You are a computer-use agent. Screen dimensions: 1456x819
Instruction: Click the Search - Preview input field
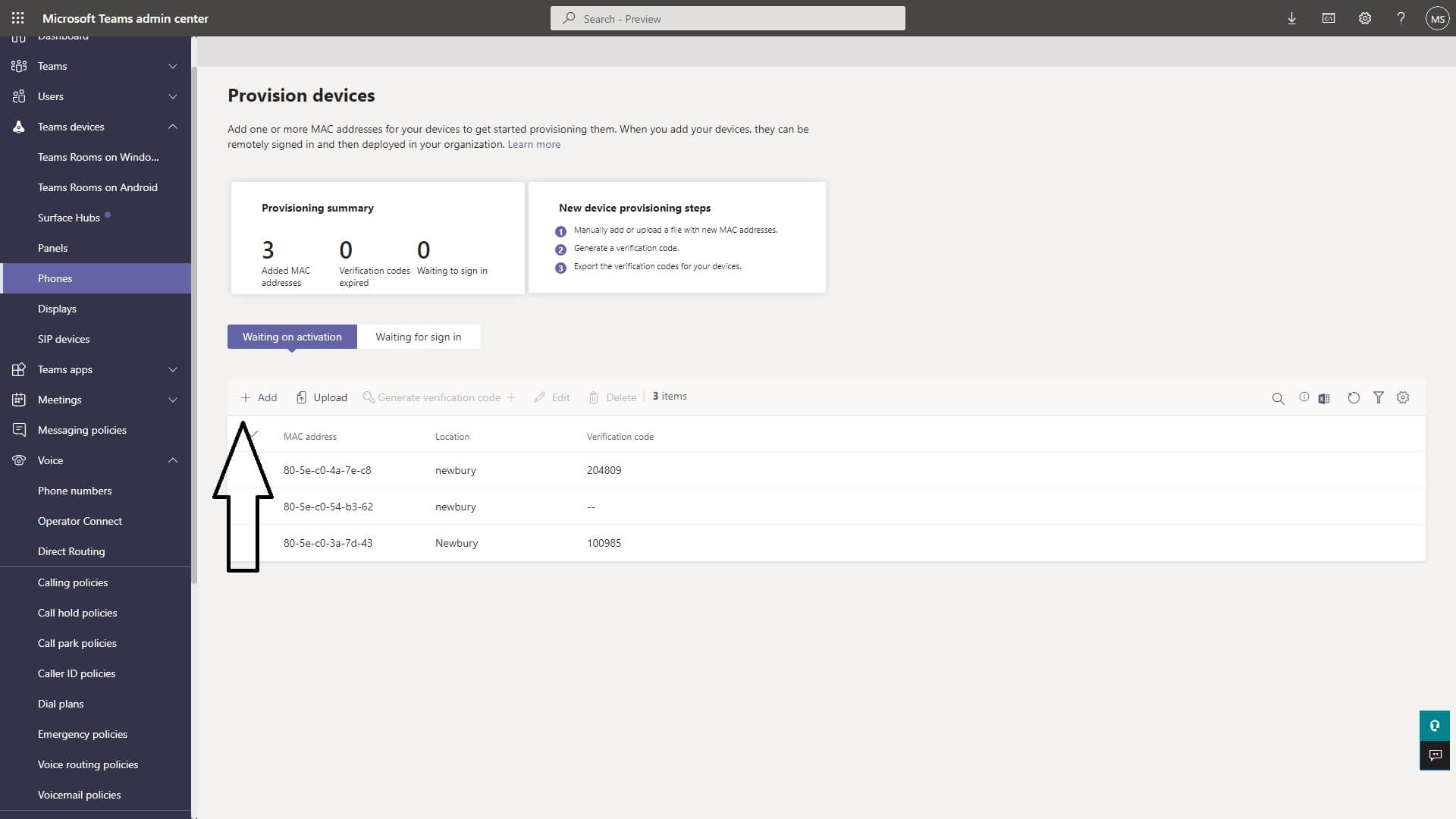tap(727, 17)
